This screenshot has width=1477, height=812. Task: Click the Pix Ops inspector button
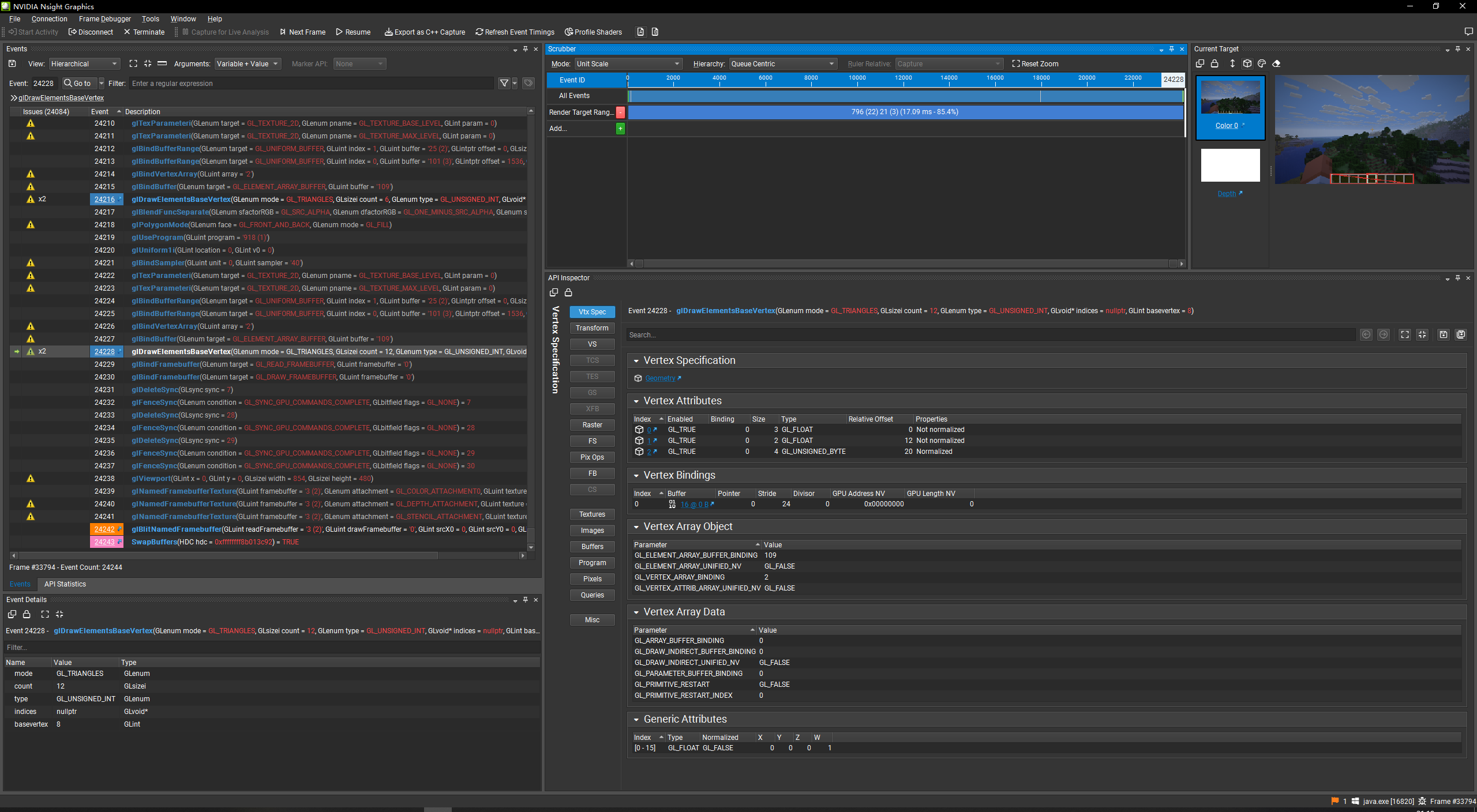[x=592, y=457]
